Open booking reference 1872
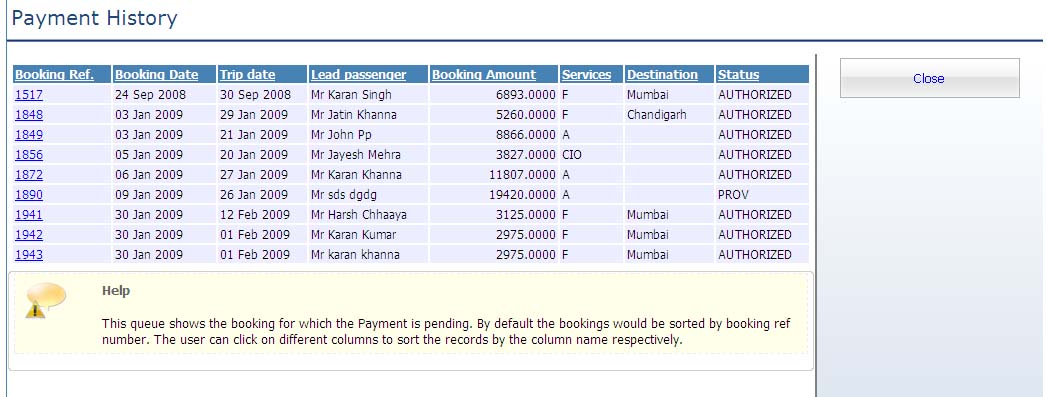 pyautogui.click(x=29, y=175)
